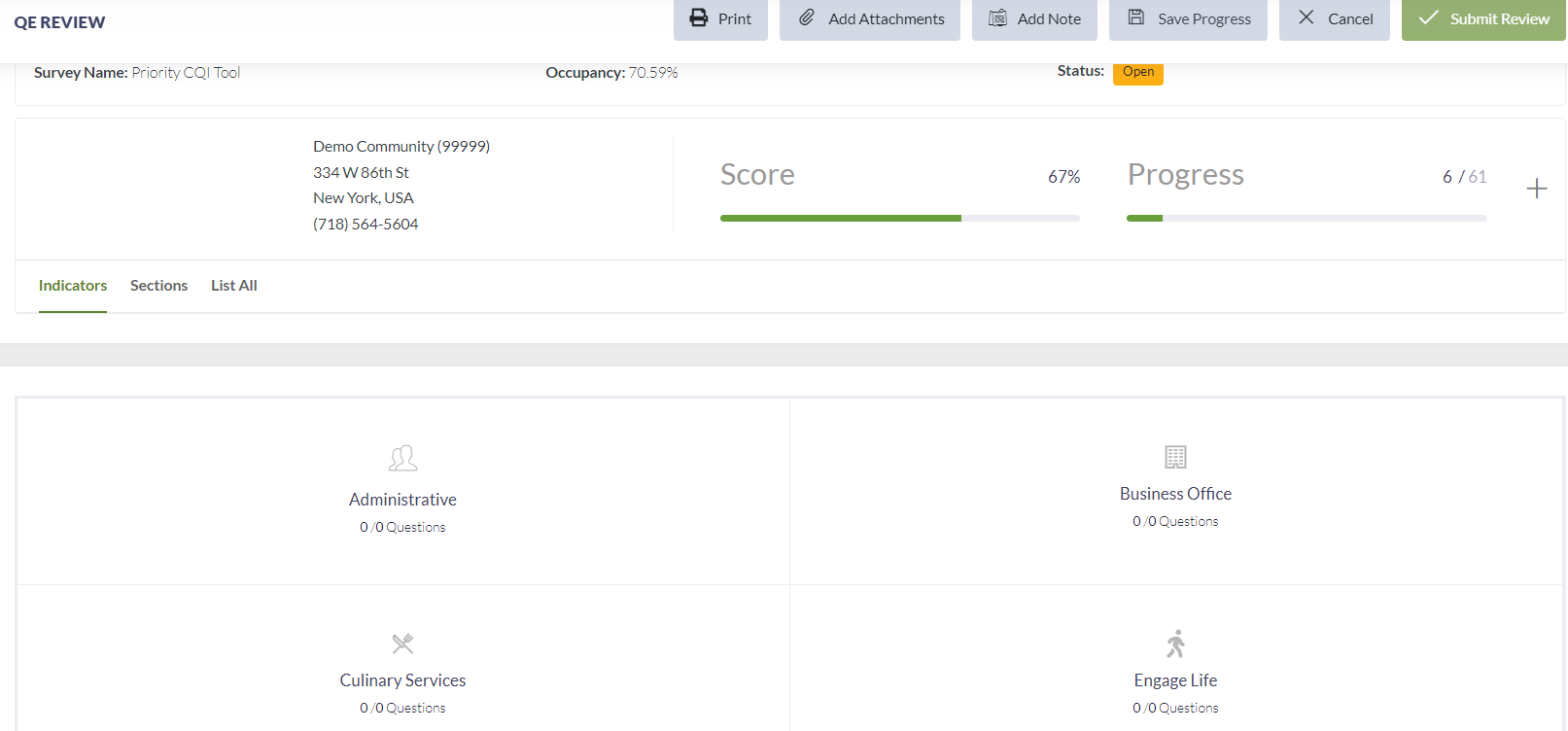
Task: Click Business Office 0/0 Questions count
Action: [1175, 521]
